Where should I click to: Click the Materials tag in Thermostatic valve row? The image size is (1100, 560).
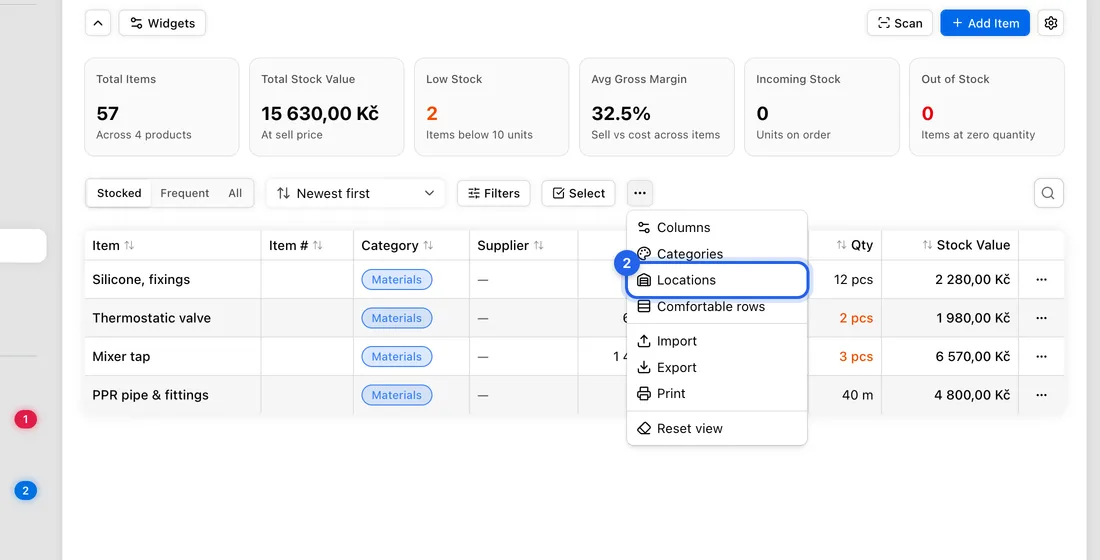(x=397, y=318)
